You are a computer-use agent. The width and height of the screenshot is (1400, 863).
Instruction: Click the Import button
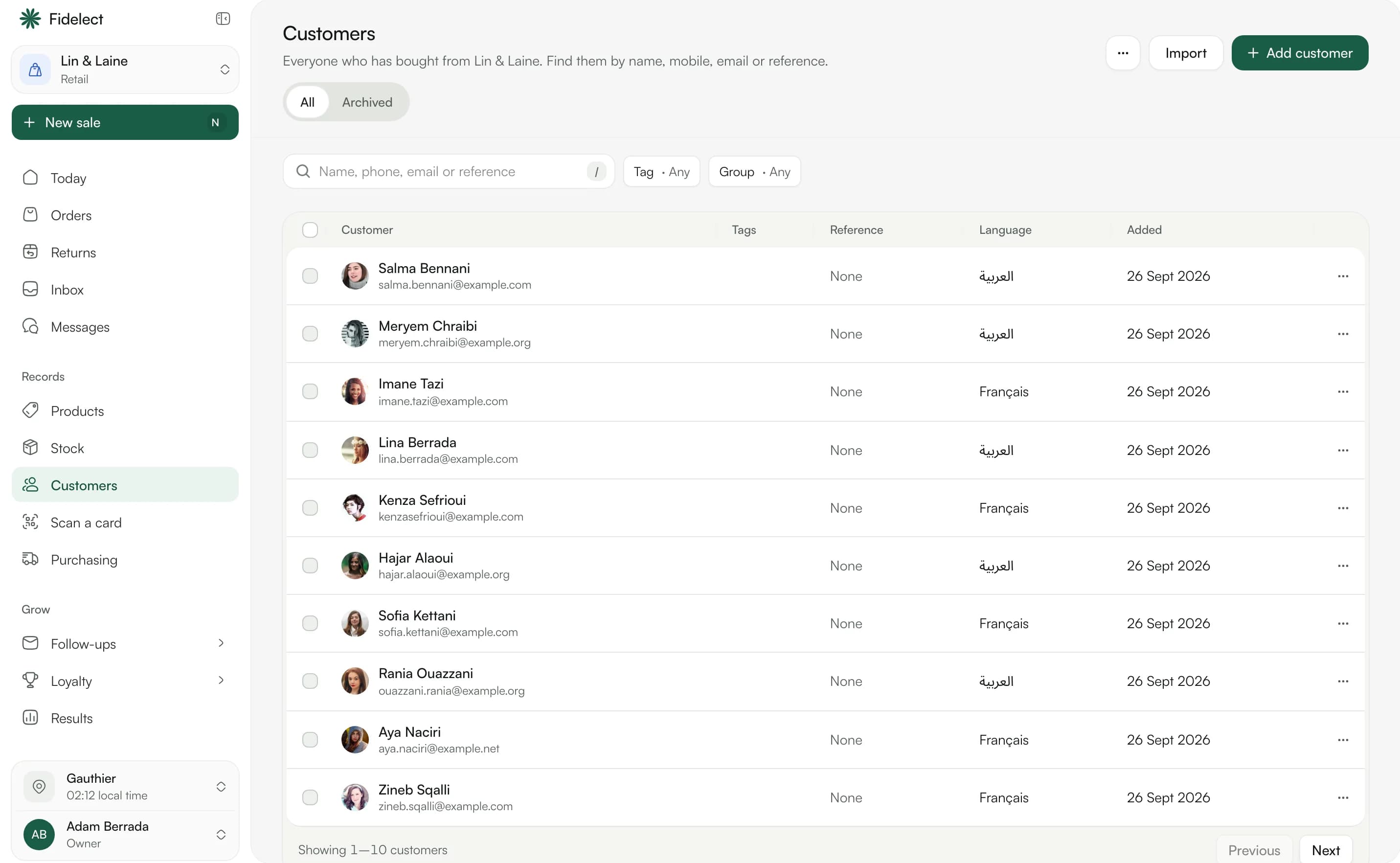point(1185,53)
